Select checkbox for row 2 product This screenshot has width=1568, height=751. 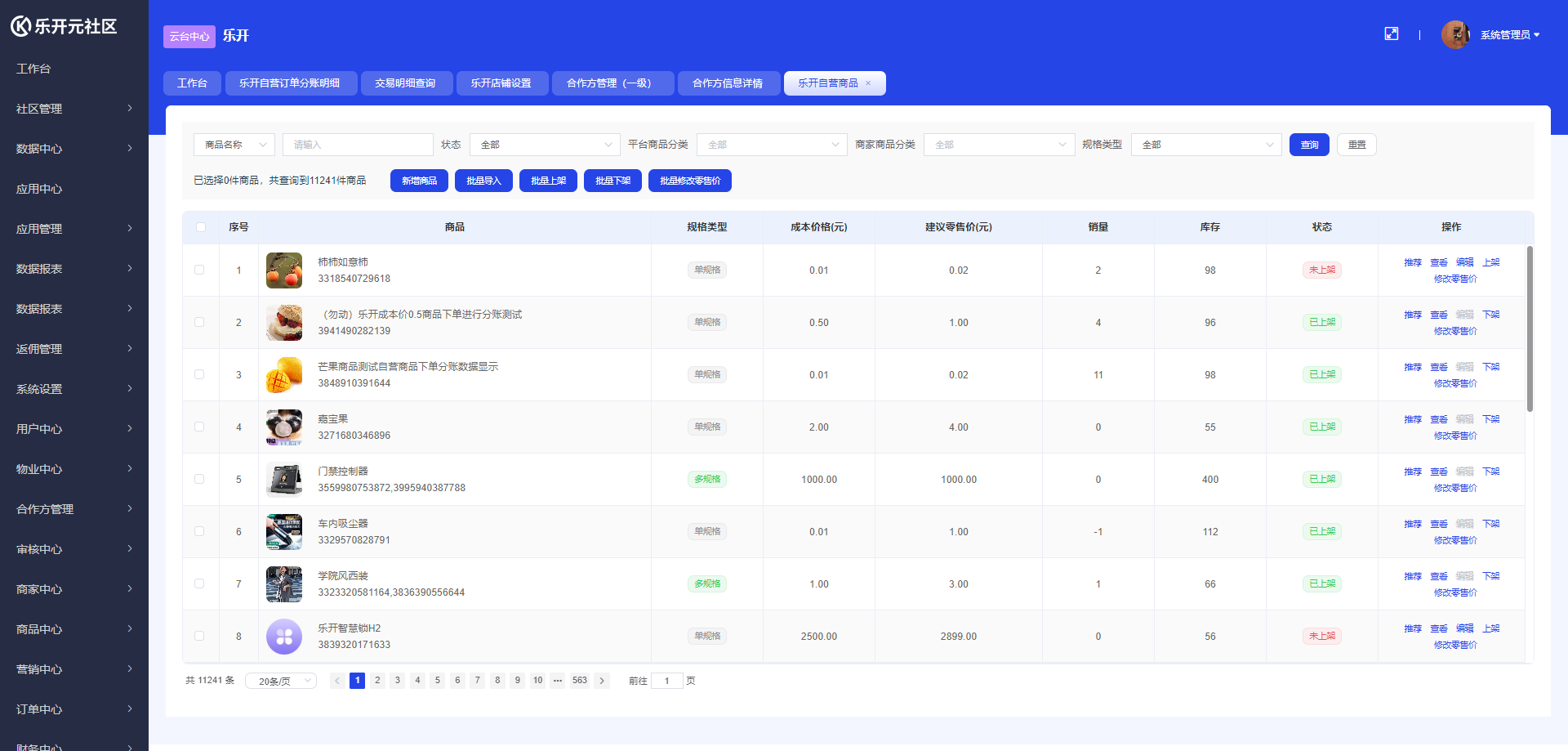point(199,322)
